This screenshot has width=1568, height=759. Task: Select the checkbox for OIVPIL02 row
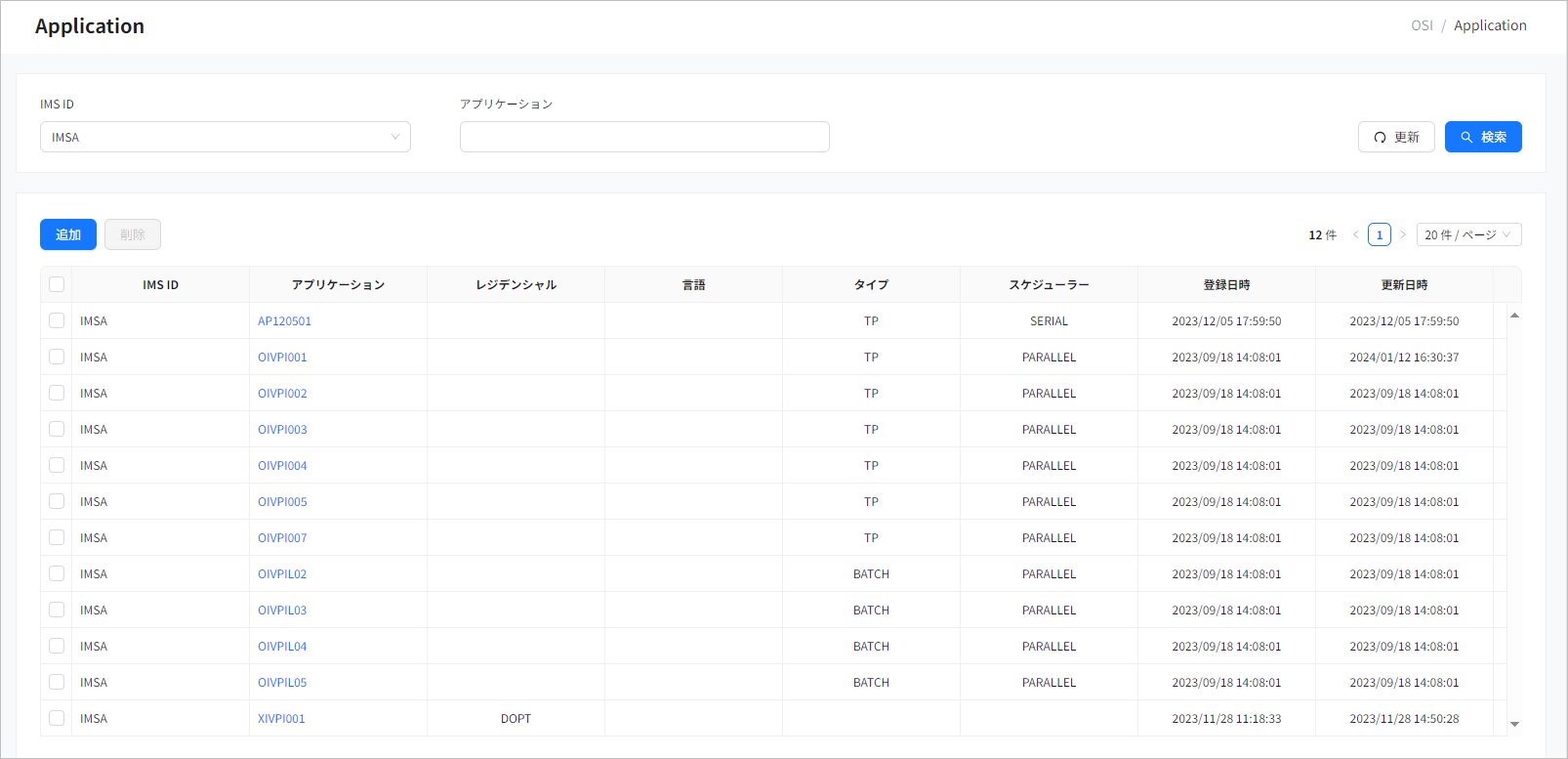(x=57, y=573)
